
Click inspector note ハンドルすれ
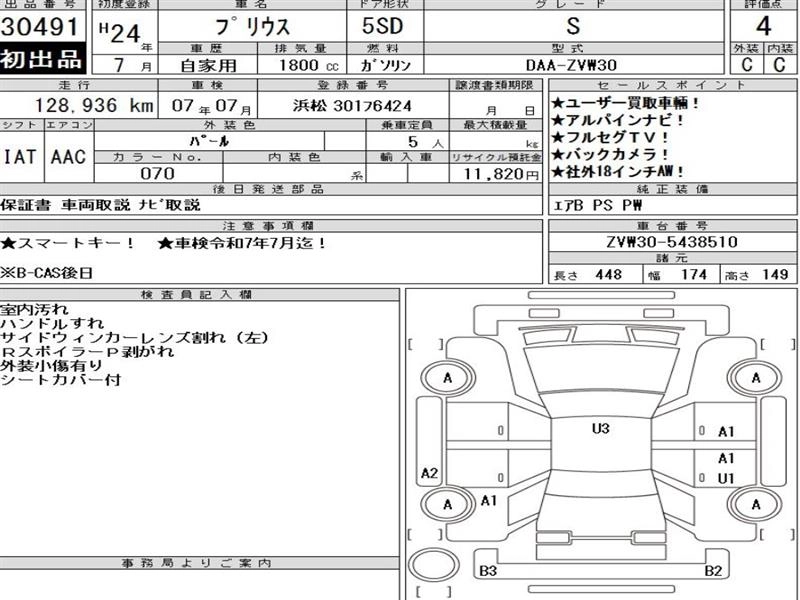point(52,323)
